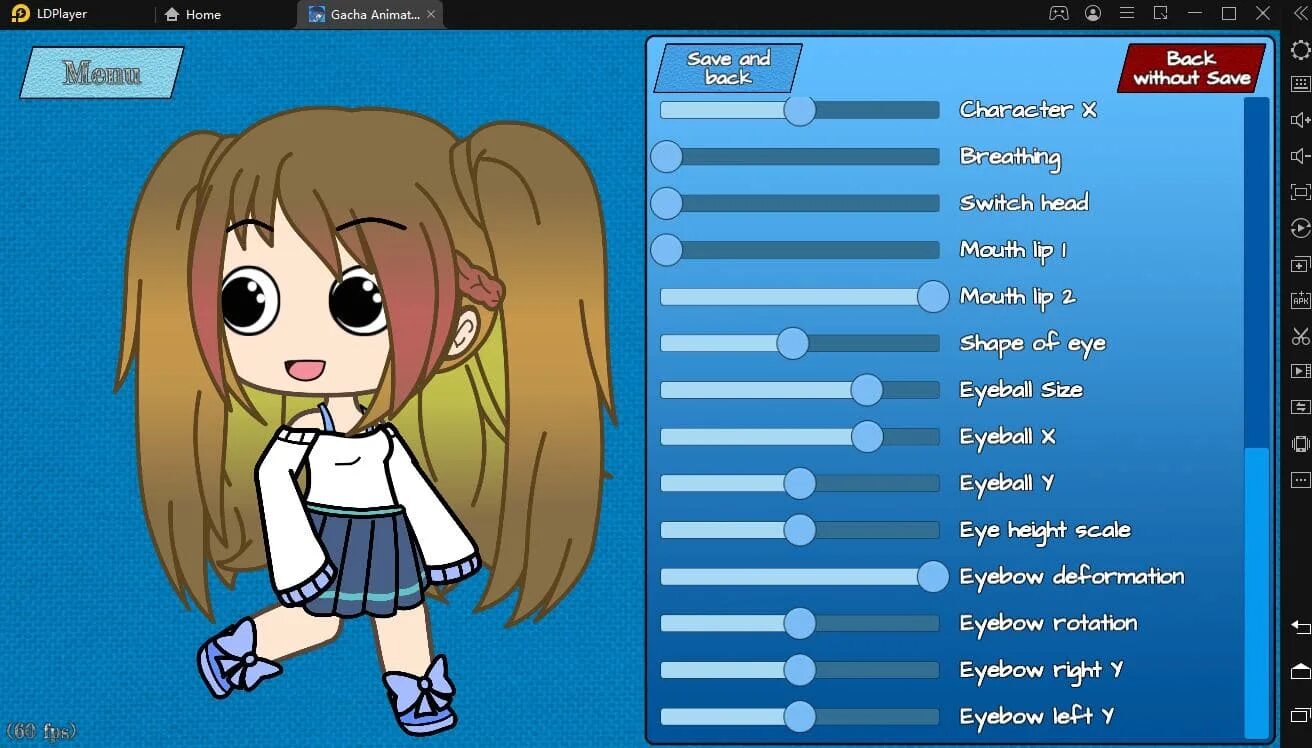Click the Menu button
1312x748 pixels.
pyautogui.click(x=101, y=73)
